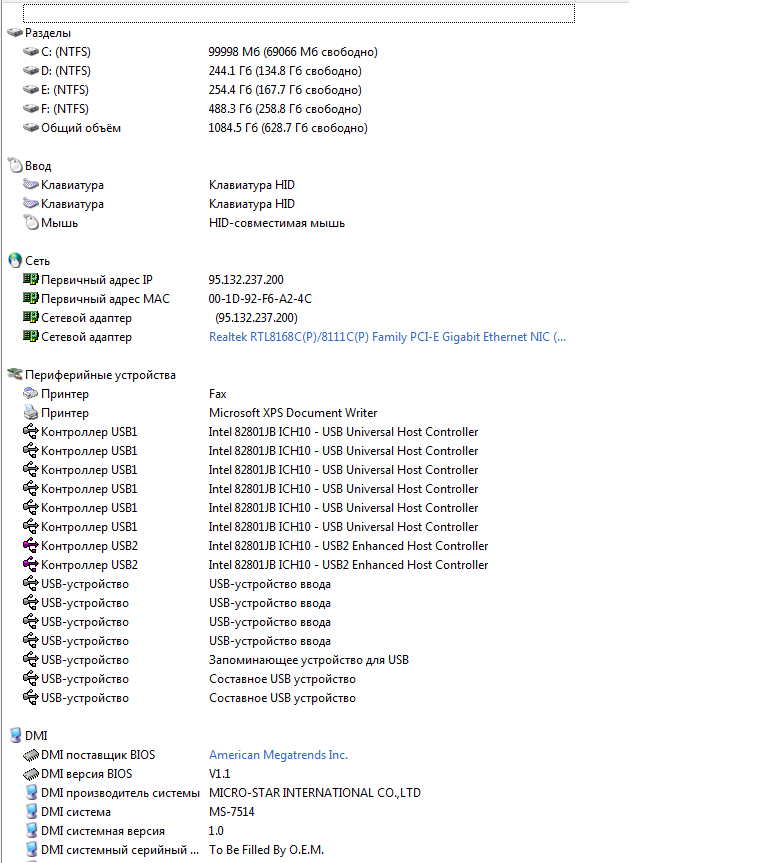Select the Периферийные устройства header
This screenshot has height=863, width=768.
coord(100,375)
